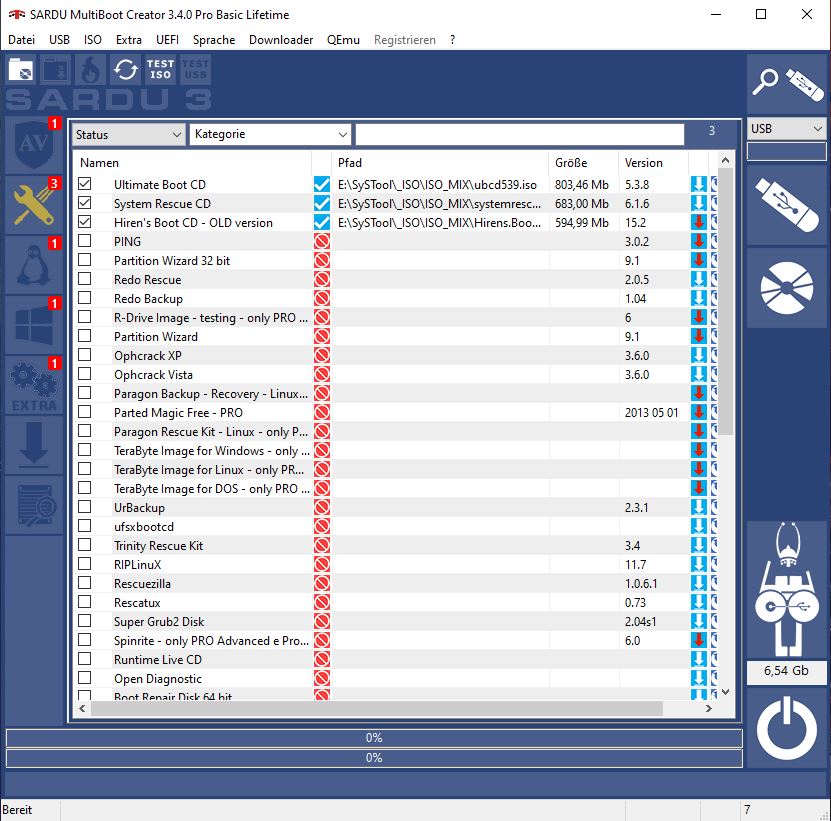Sort list by Namen column header
This screenshot has width=831, height=821.
(x=192, y=163)
